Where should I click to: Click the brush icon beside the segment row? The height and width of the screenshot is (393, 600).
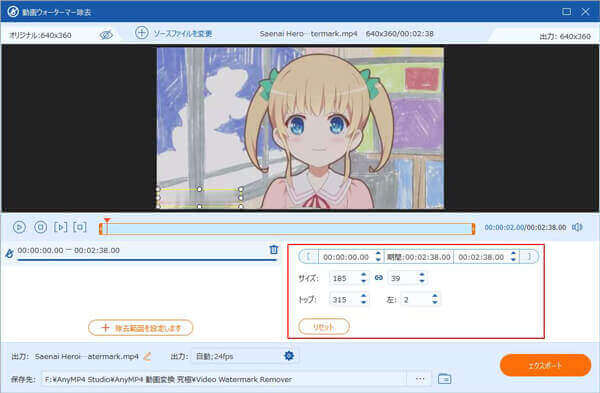[x=9, y=253]
